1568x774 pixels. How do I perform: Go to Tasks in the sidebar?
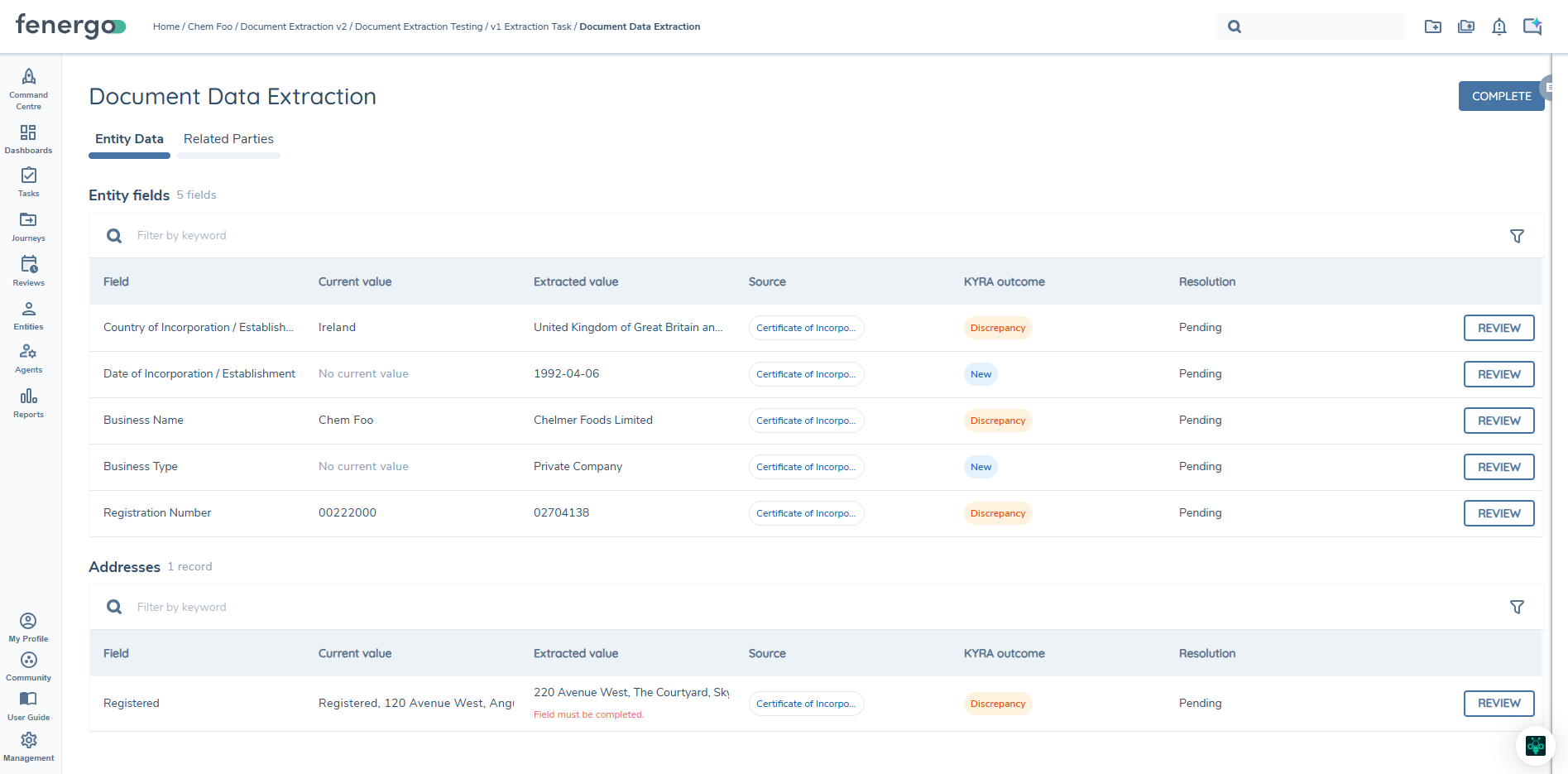coord(29,182)
